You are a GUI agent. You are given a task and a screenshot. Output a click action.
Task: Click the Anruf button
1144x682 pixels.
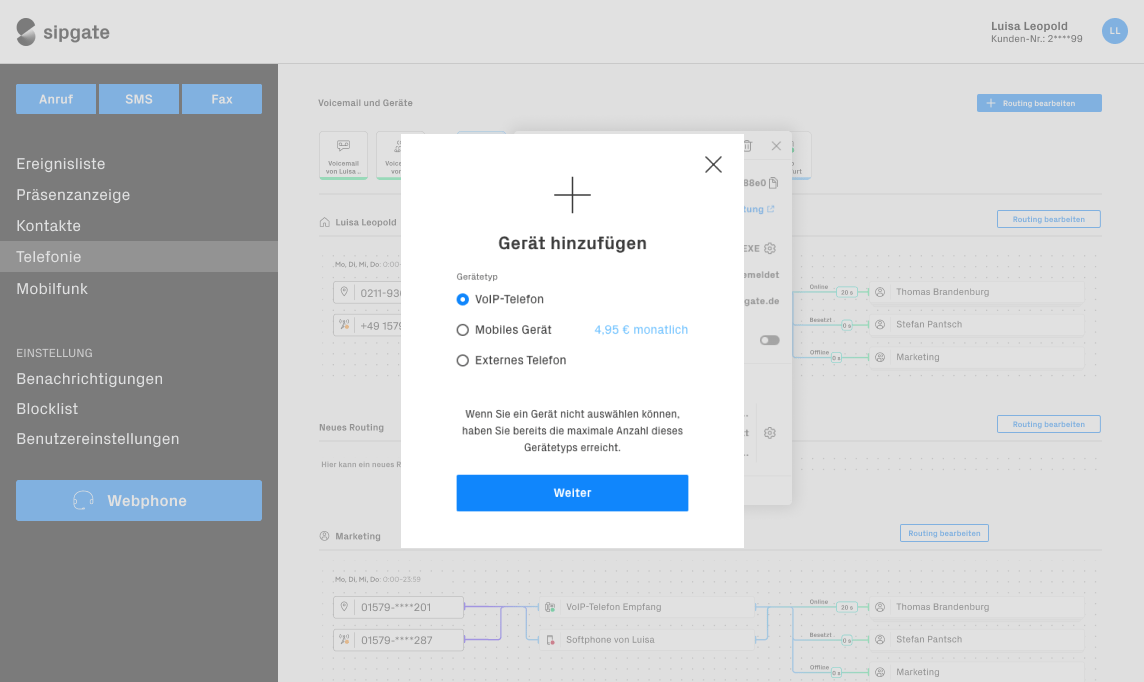56,99
